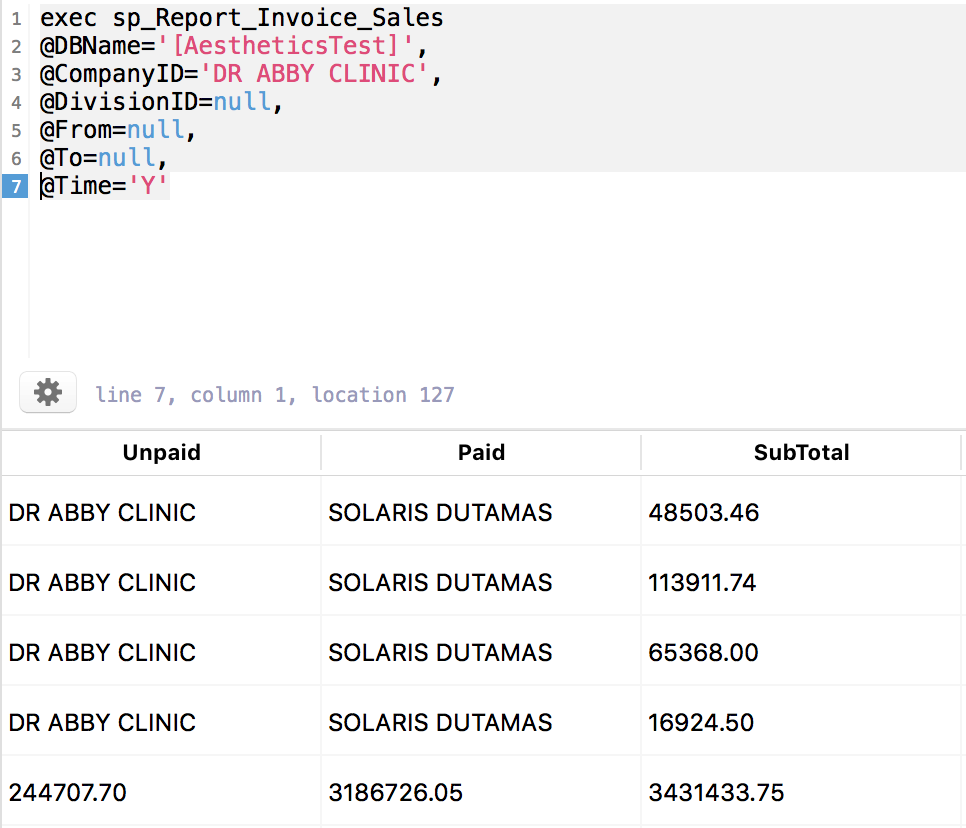Select DR ABBY CLINIC in 113911.74 row
Image resolution: width=966 pixels, height=828 pixels.
point(161,582)
